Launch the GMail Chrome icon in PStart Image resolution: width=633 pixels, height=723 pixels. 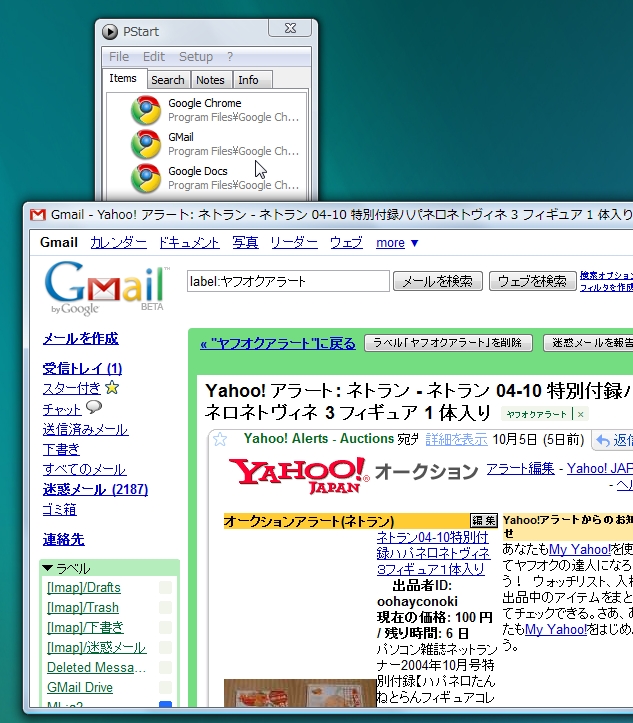click(x=146, y=144)
